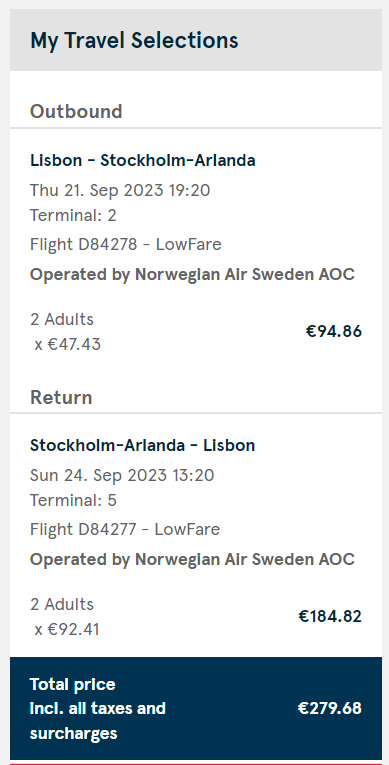Click the Stockholm-Arlanda - Lisbon route title
Image resolution: width=389 pixels, height=765 pixels.
(x=143, y=445)
